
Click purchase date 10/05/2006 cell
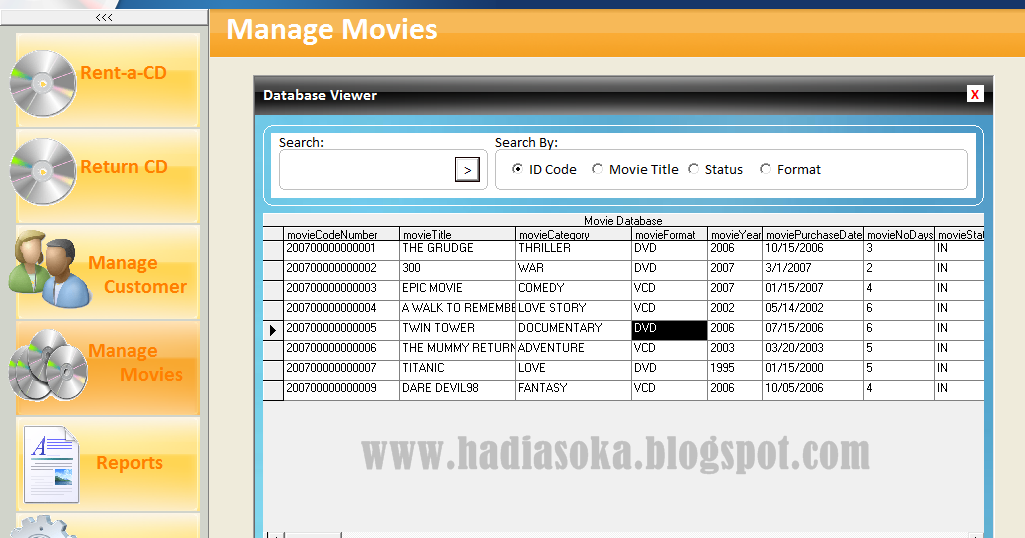point(813,390)
